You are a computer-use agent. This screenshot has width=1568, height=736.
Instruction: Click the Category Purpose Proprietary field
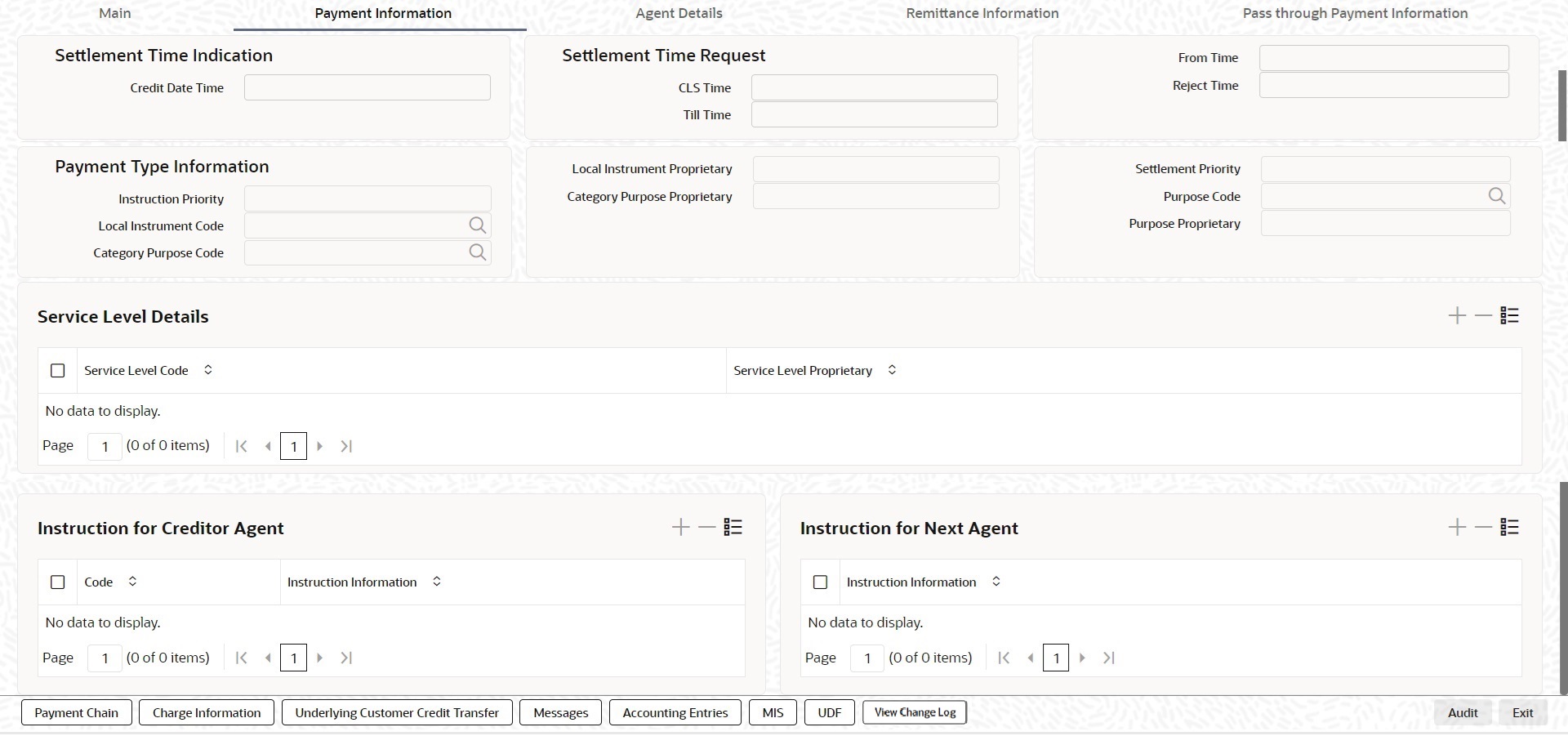[876, 196]
